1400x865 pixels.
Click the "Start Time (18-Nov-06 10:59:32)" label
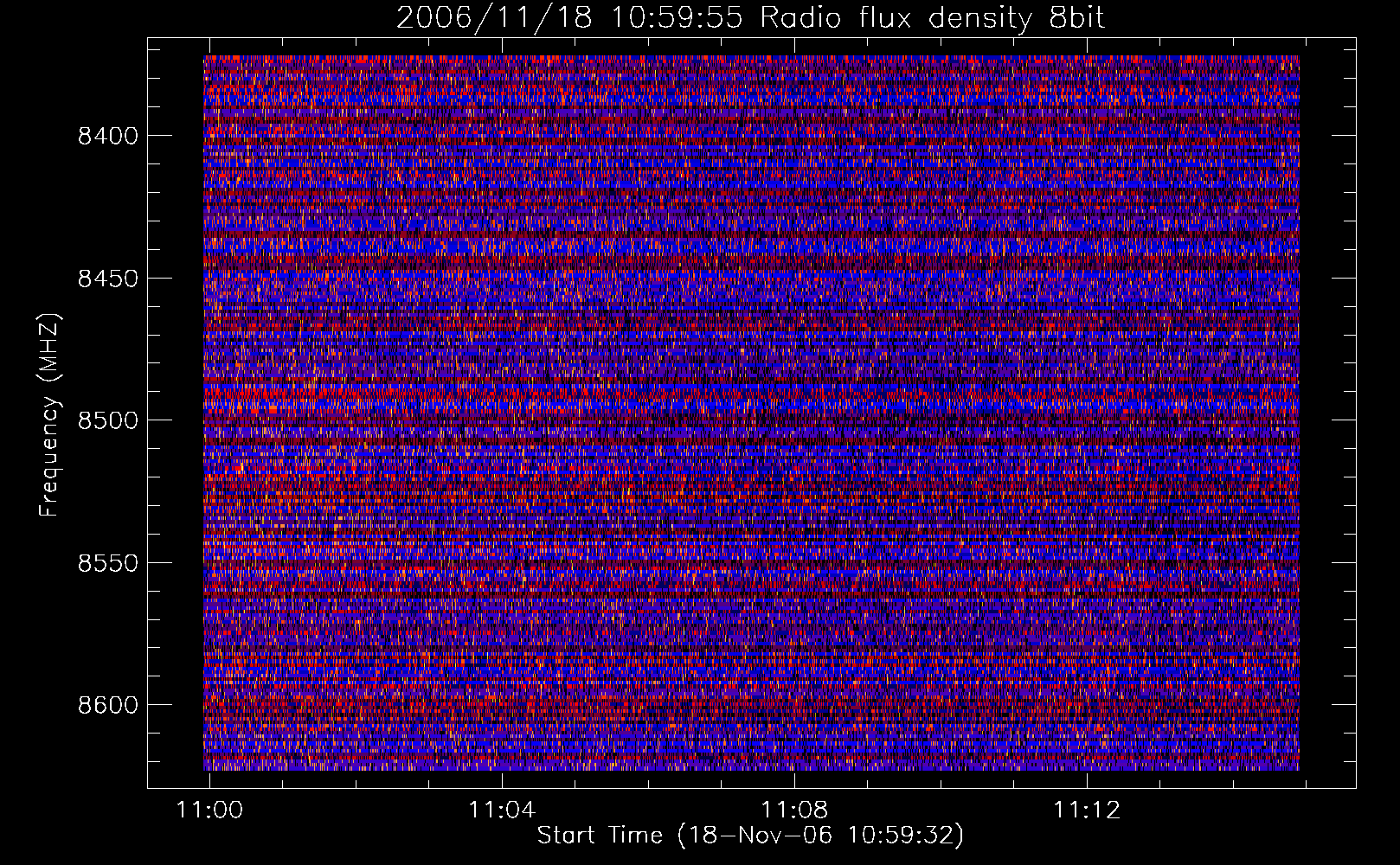[x=750, y=835]
